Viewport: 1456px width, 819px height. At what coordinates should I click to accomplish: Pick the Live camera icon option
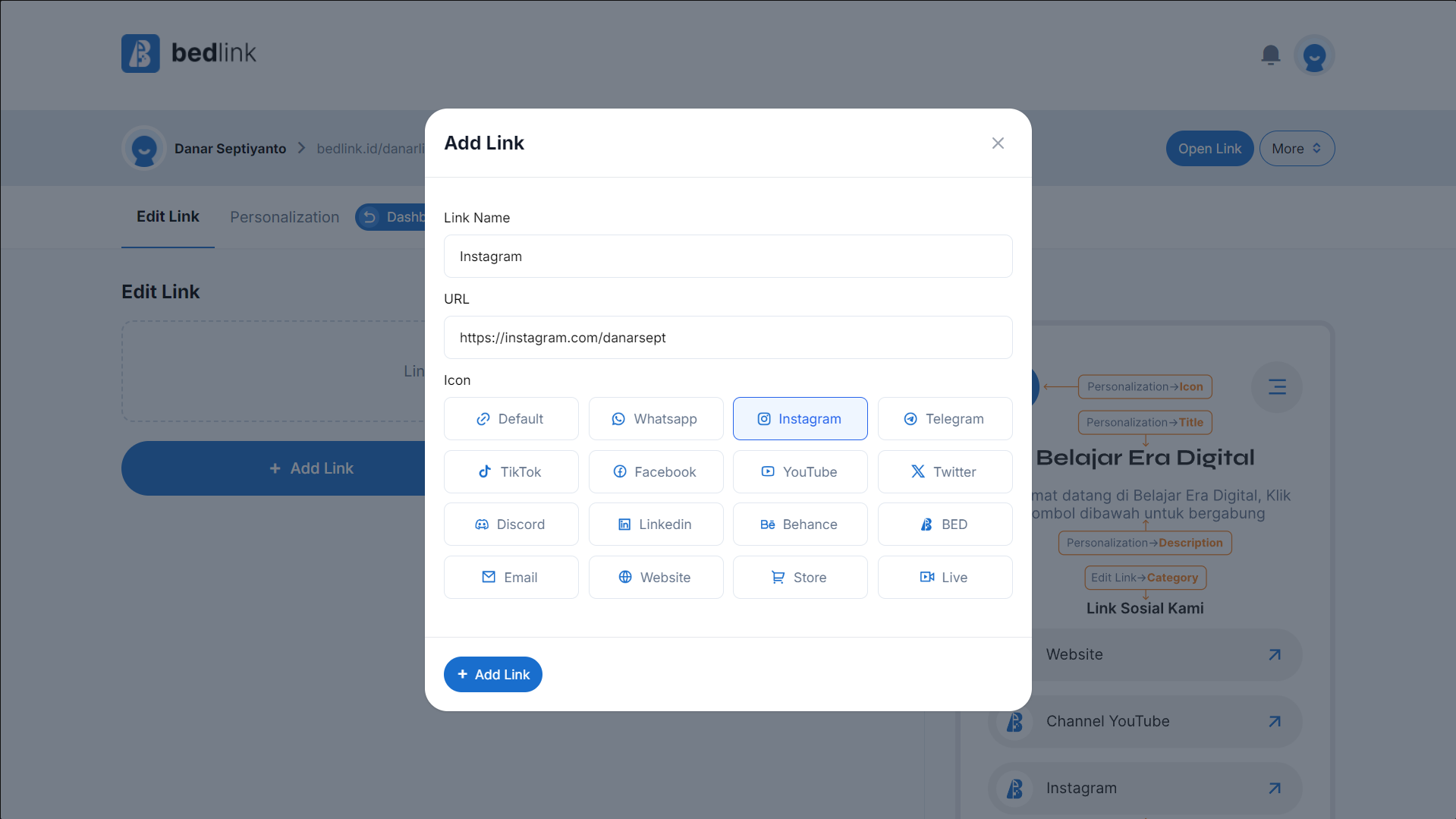pyautogui.click(x=945, y=577)
